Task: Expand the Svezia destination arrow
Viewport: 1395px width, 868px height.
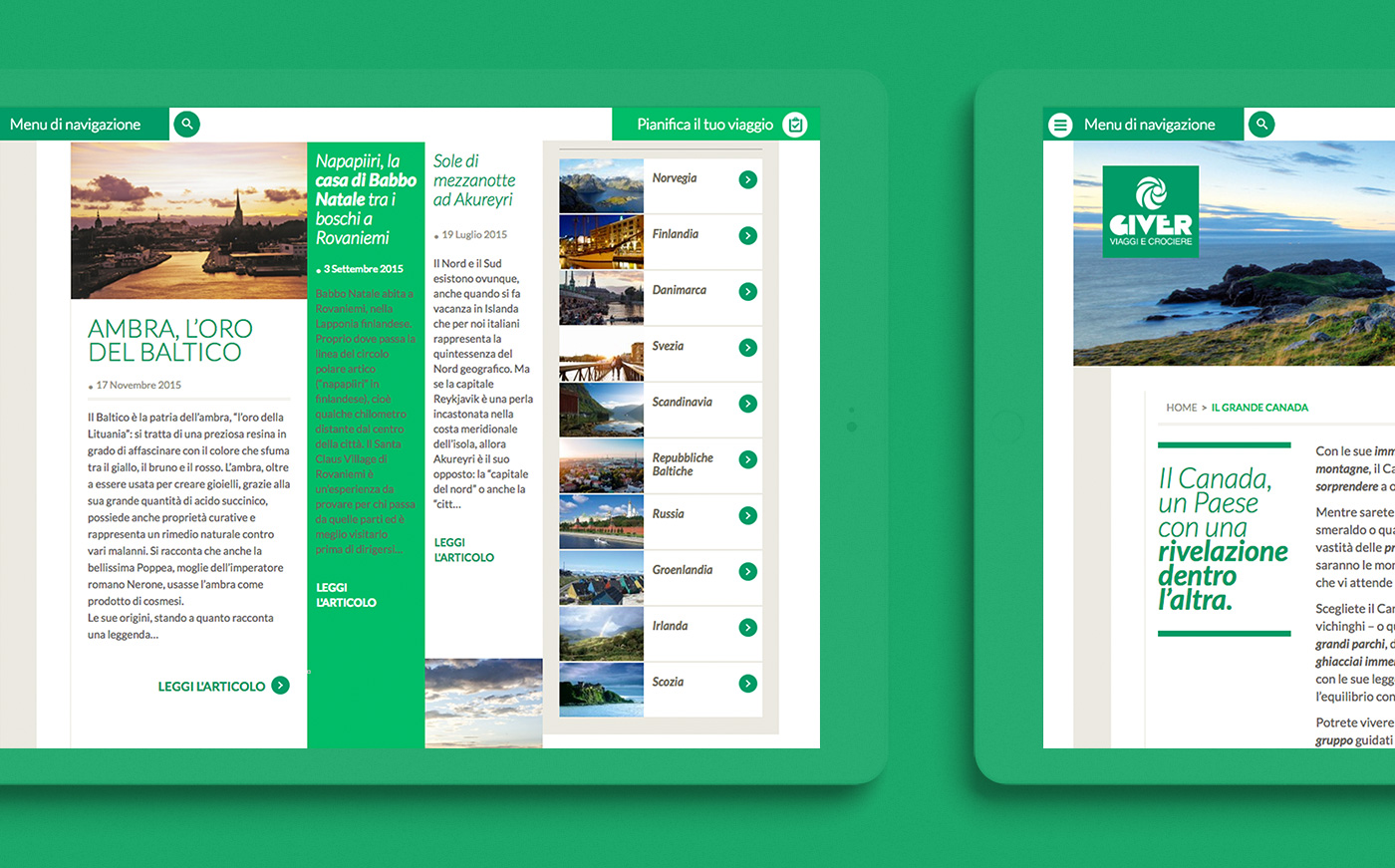Action: coord(747,347)
